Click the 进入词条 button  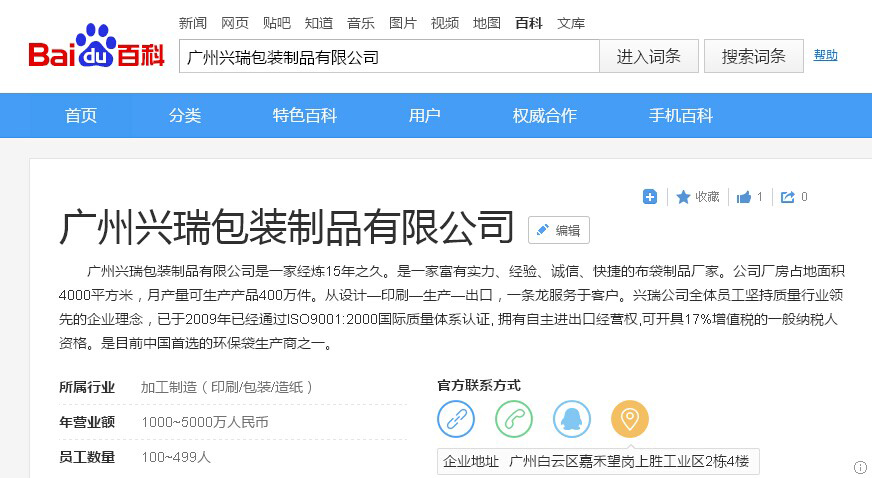click(648, 56)
